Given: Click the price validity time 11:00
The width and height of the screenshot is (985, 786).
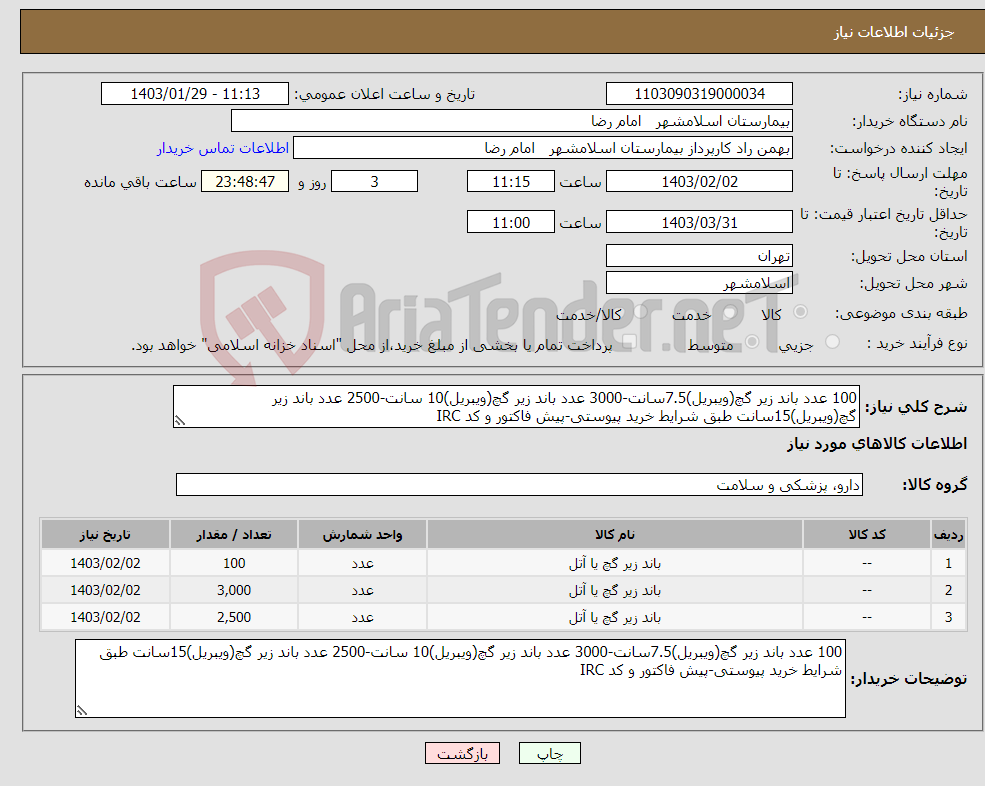Looking at the screenshot, I should [x=511, y=222].
